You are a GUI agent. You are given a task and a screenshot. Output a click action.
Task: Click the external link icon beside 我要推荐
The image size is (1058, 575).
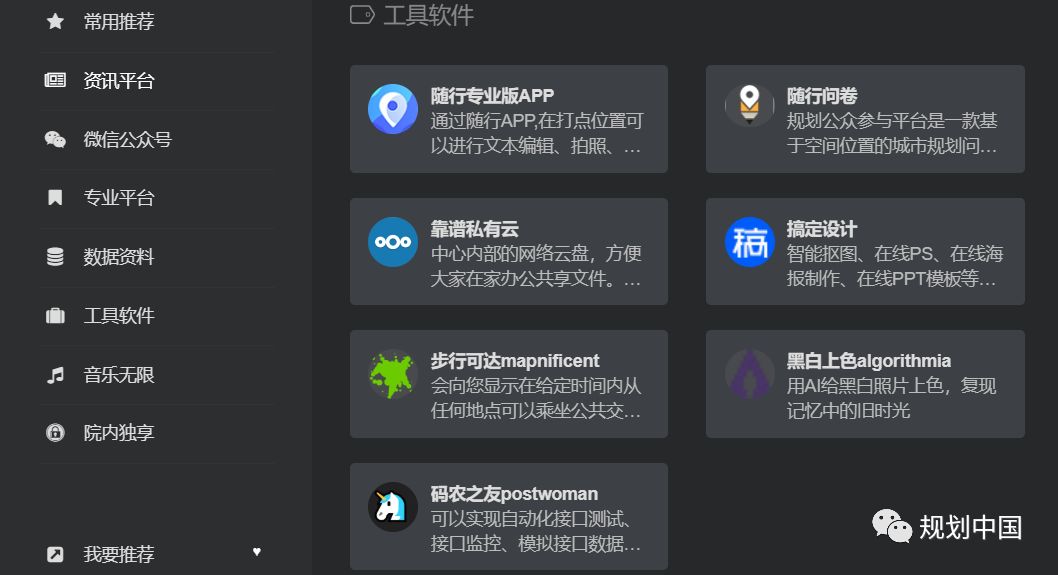(x=55, y=554)
